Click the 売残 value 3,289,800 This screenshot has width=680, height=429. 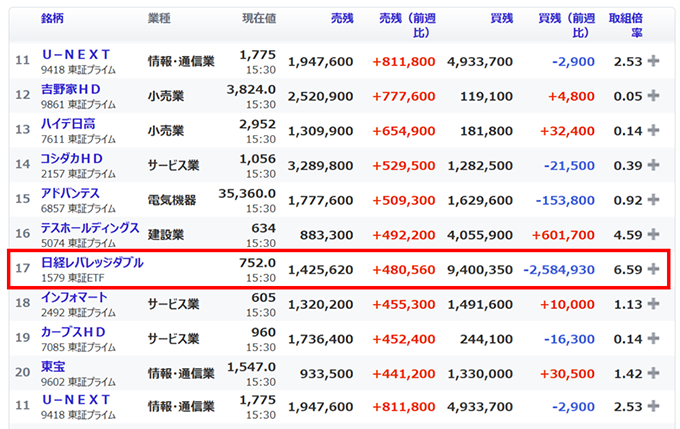click(320, 166)
